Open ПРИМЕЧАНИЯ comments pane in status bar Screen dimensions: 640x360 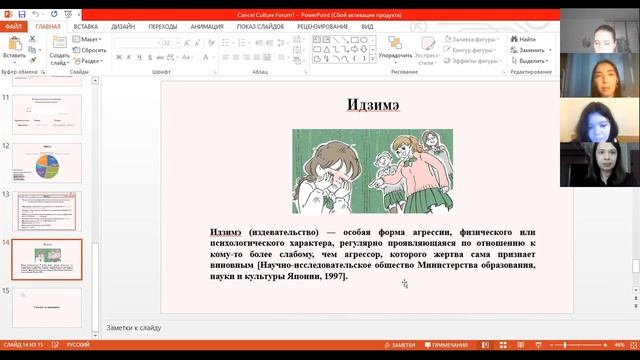(446, 345)
